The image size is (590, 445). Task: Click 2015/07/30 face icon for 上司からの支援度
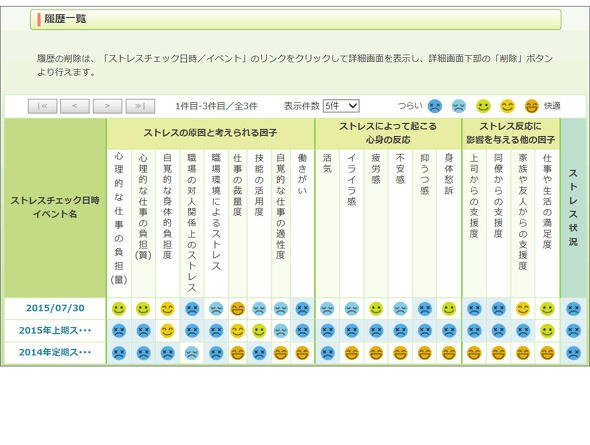tap(474, 309)
